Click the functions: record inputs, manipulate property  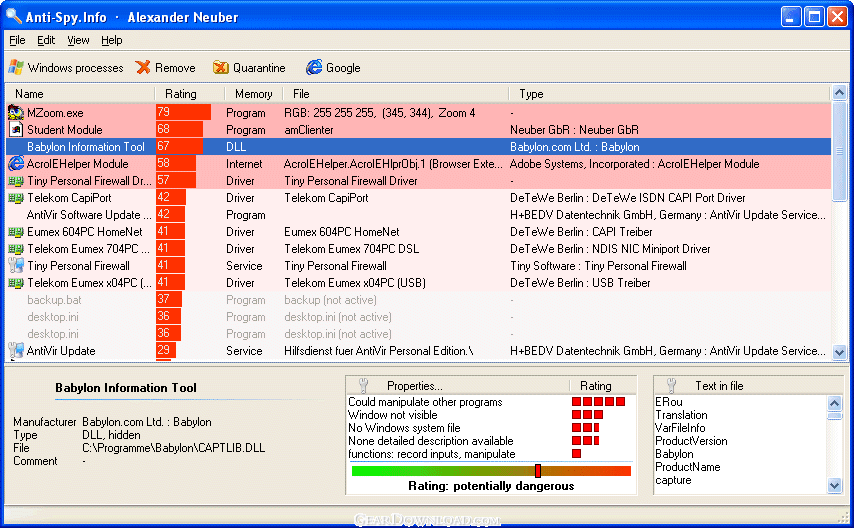pos(431,454)
